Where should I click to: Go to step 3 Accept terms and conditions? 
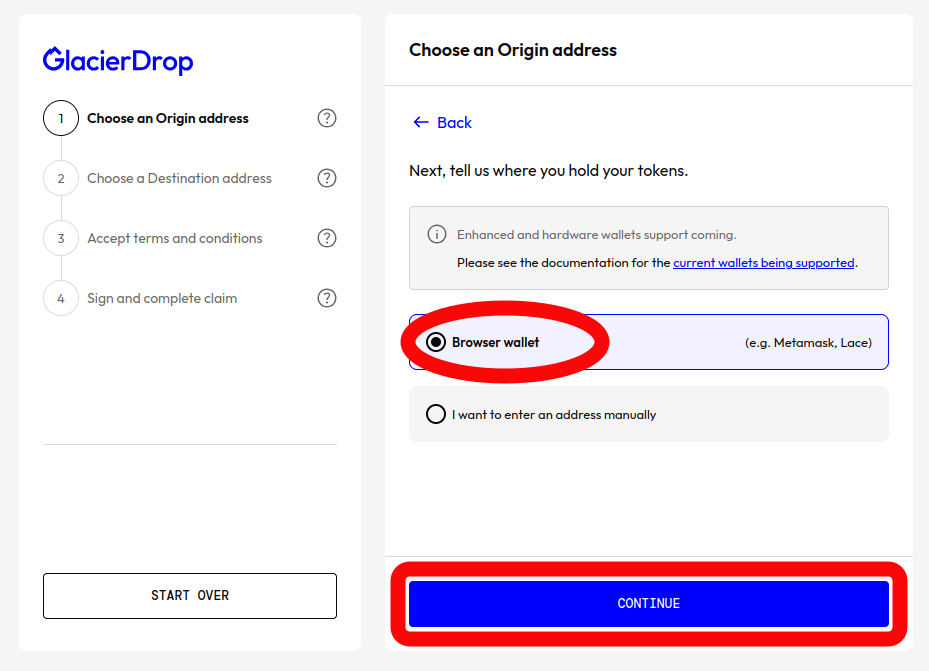pyautogui.click(x=175, y=238)
